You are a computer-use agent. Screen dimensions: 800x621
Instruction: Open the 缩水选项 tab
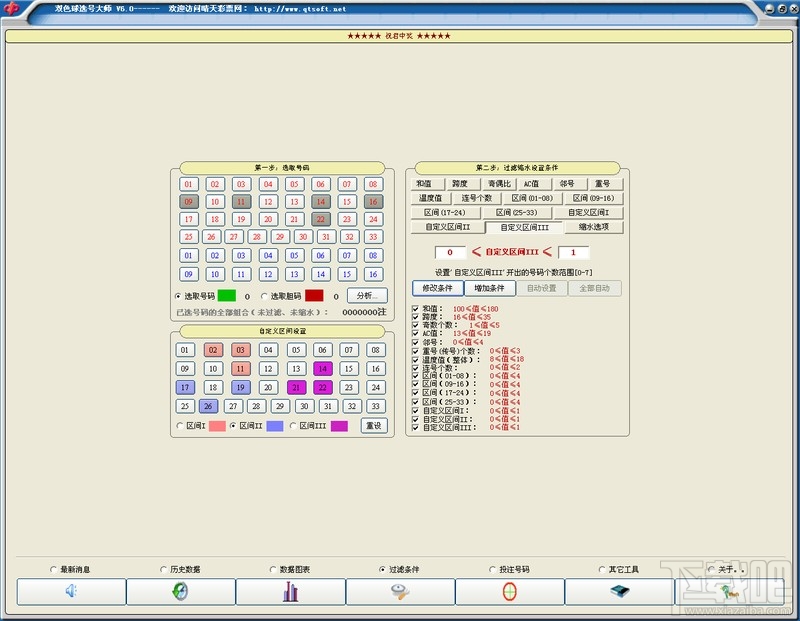[600, 227]
